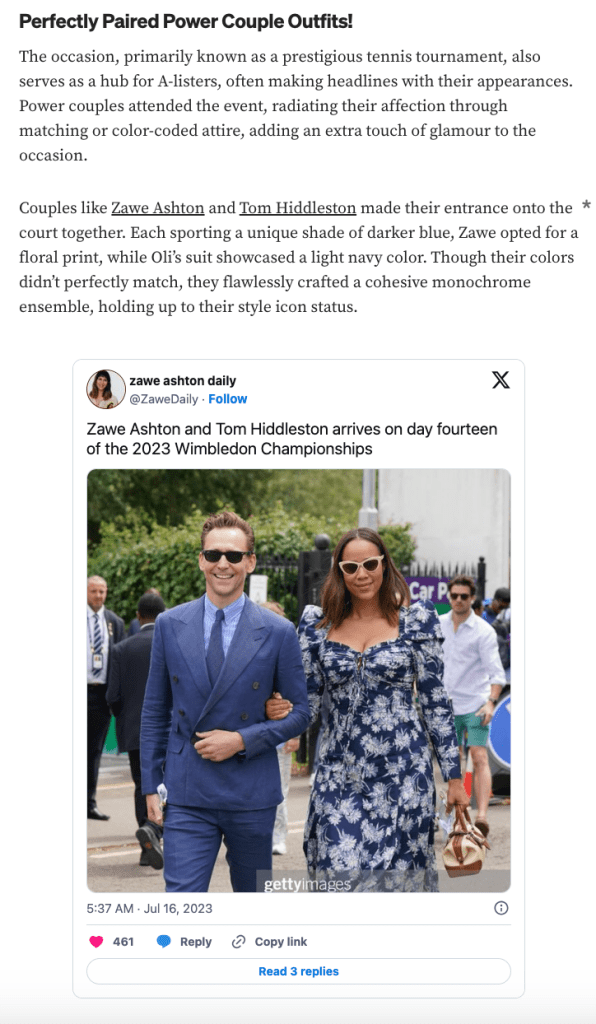This screenshot has height=1024, width=596.
Task: Click the 461 likes count
Action: coord(123,942)
